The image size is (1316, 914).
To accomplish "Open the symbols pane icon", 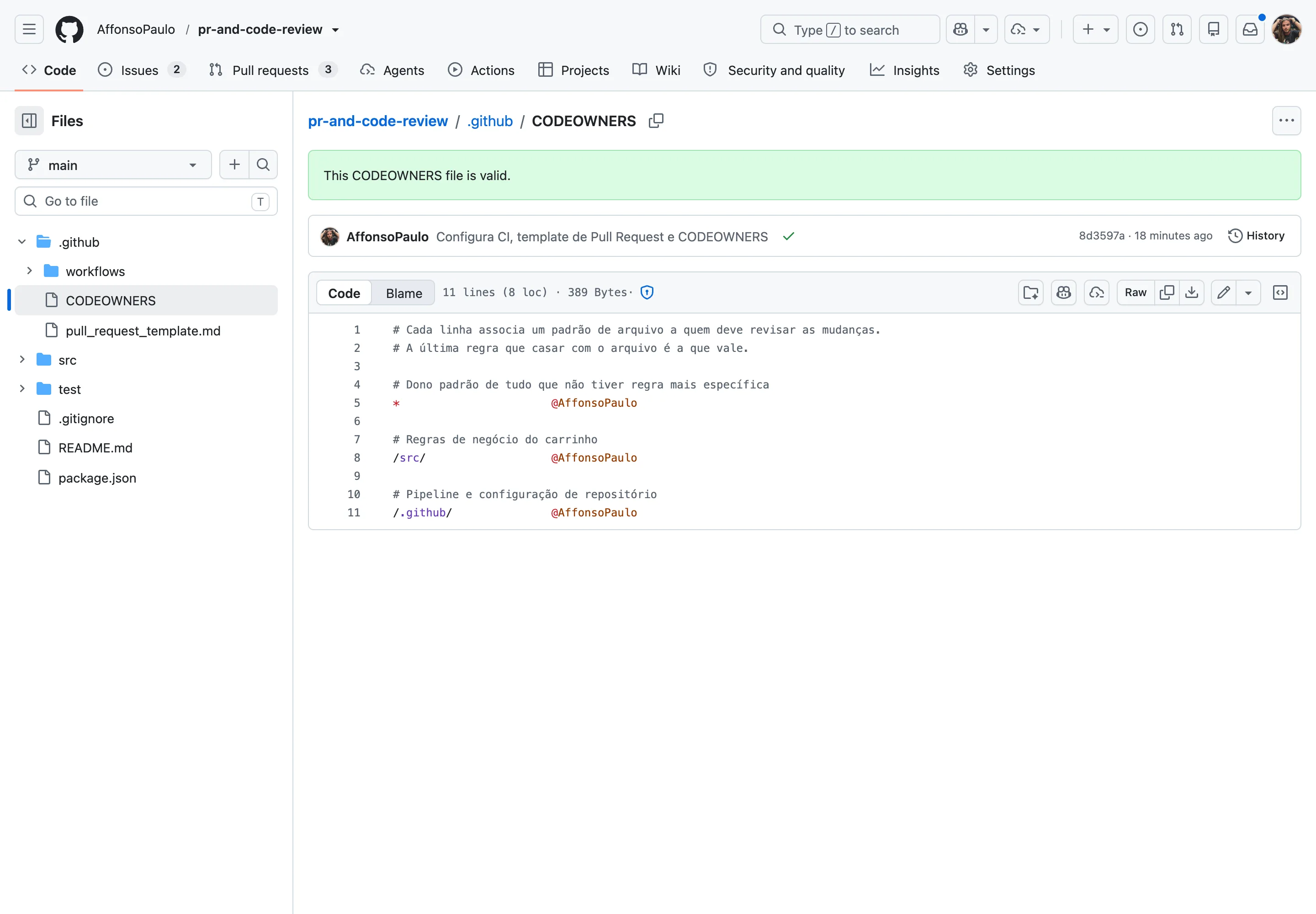I will coord(1280,292).
